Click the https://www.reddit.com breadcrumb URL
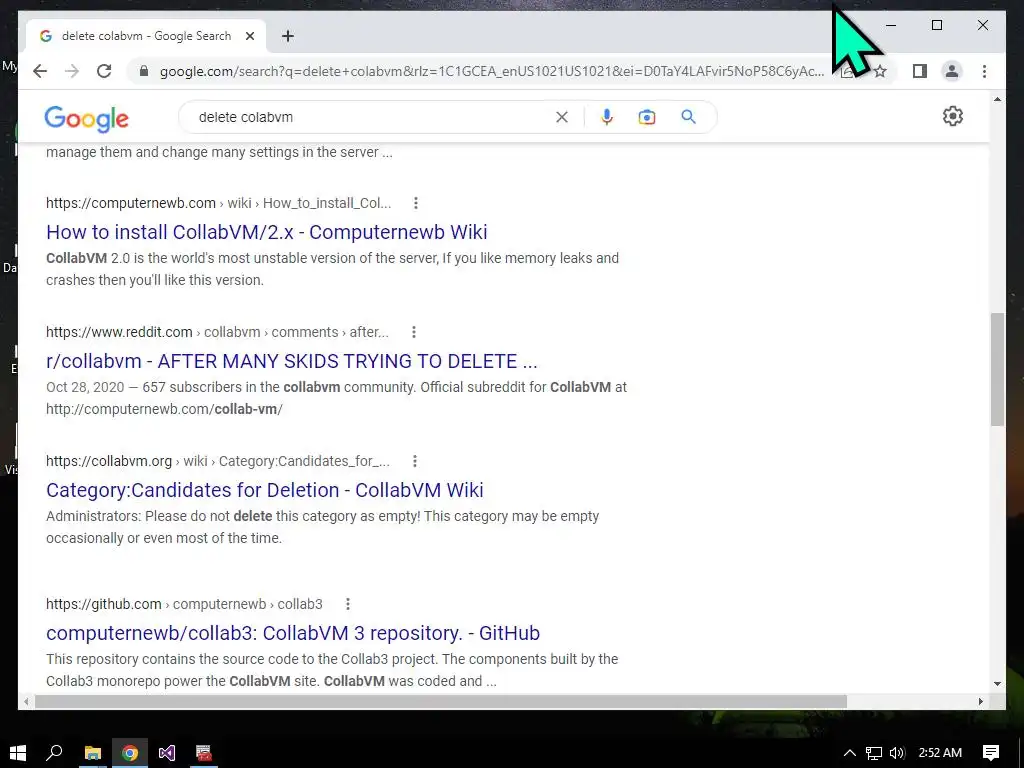Screen dimensions: 1024x768 point(119,332)
